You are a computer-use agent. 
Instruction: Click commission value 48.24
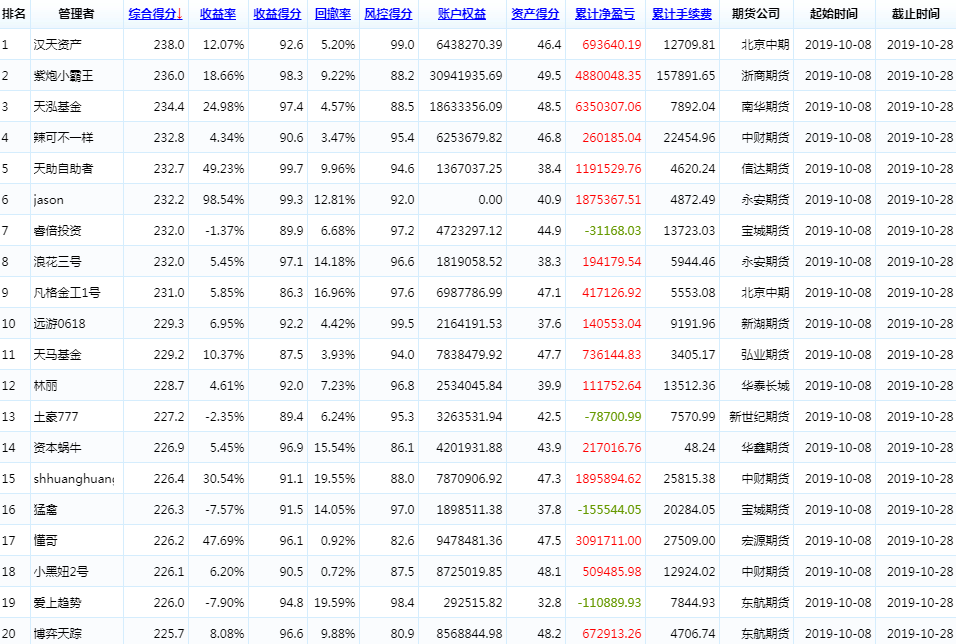click(699, 448)
